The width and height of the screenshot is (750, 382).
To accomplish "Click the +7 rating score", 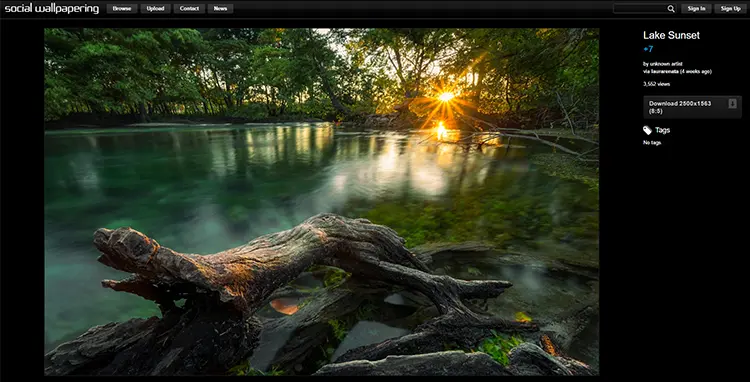I will tap(648, 49).
